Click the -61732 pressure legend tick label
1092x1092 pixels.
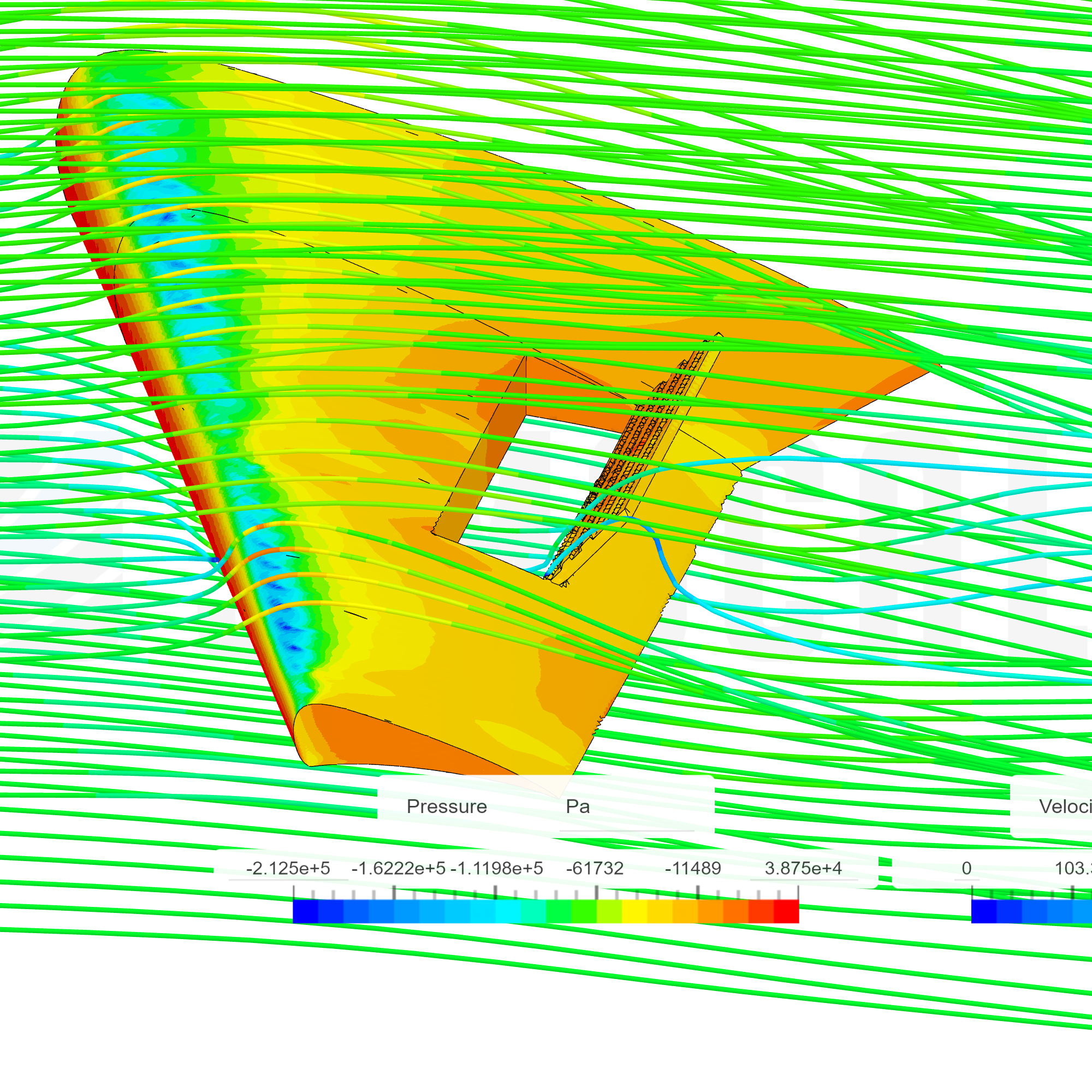pos(595,868)
